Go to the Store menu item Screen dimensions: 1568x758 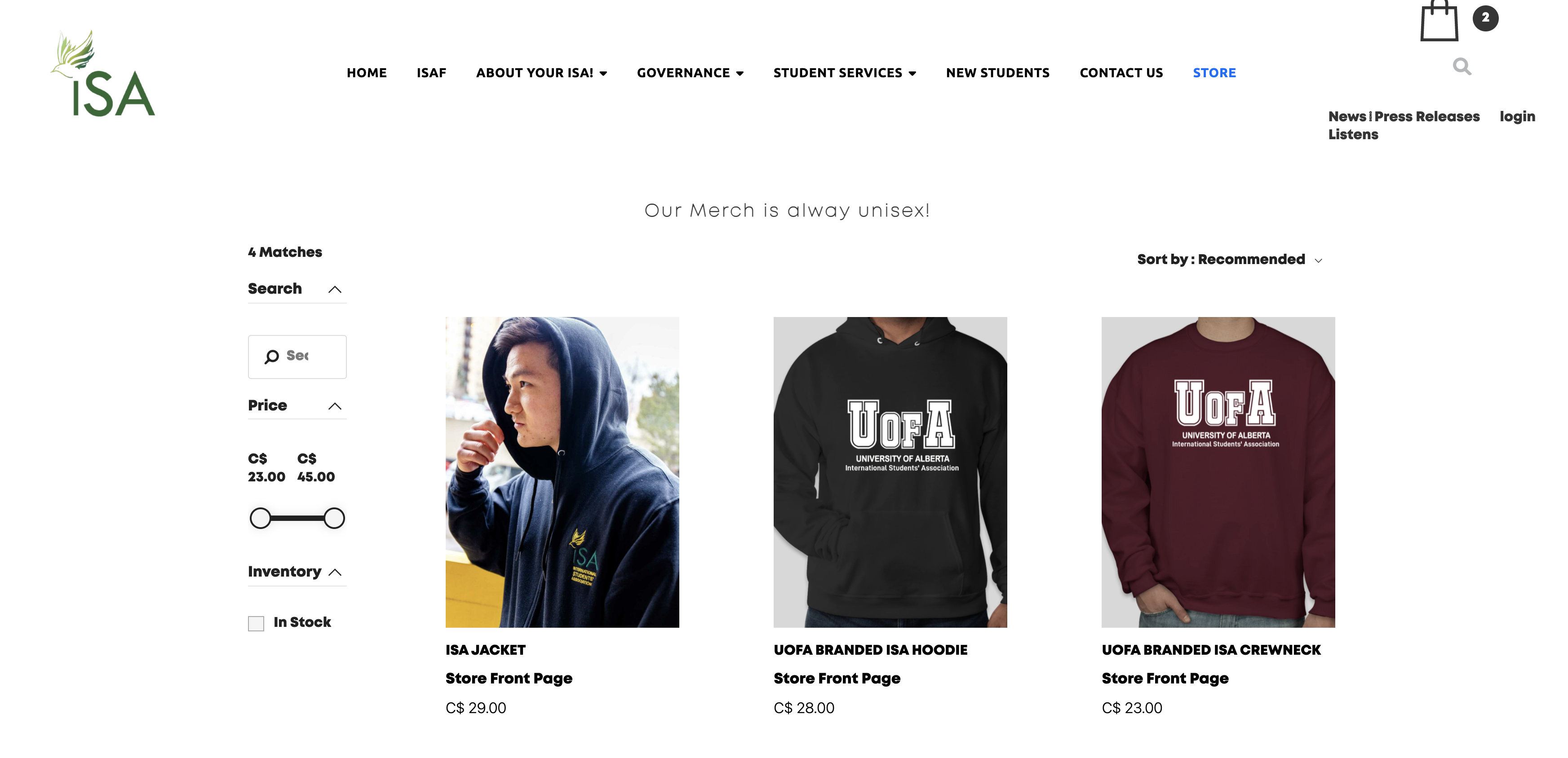[x=1214, y=73]
